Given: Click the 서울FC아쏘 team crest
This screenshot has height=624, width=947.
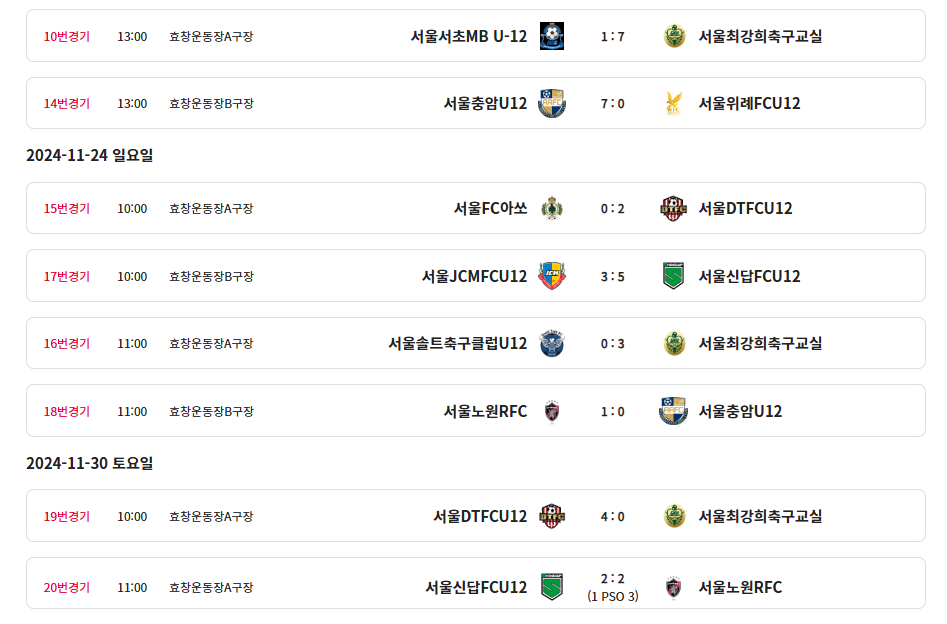Looking at the screenshot, I should point(551,208).
